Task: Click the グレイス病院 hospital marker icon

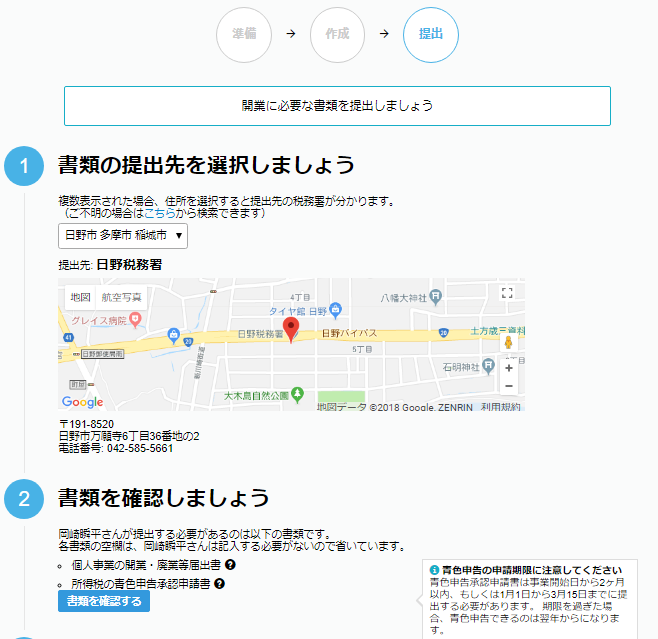Action: (136, 318)
